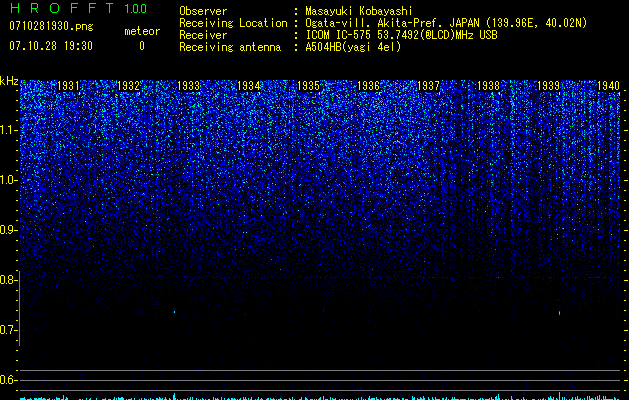Click the "Observer" label
The height and width of the screenshot is (400, 629).
(x=203, y=11)
